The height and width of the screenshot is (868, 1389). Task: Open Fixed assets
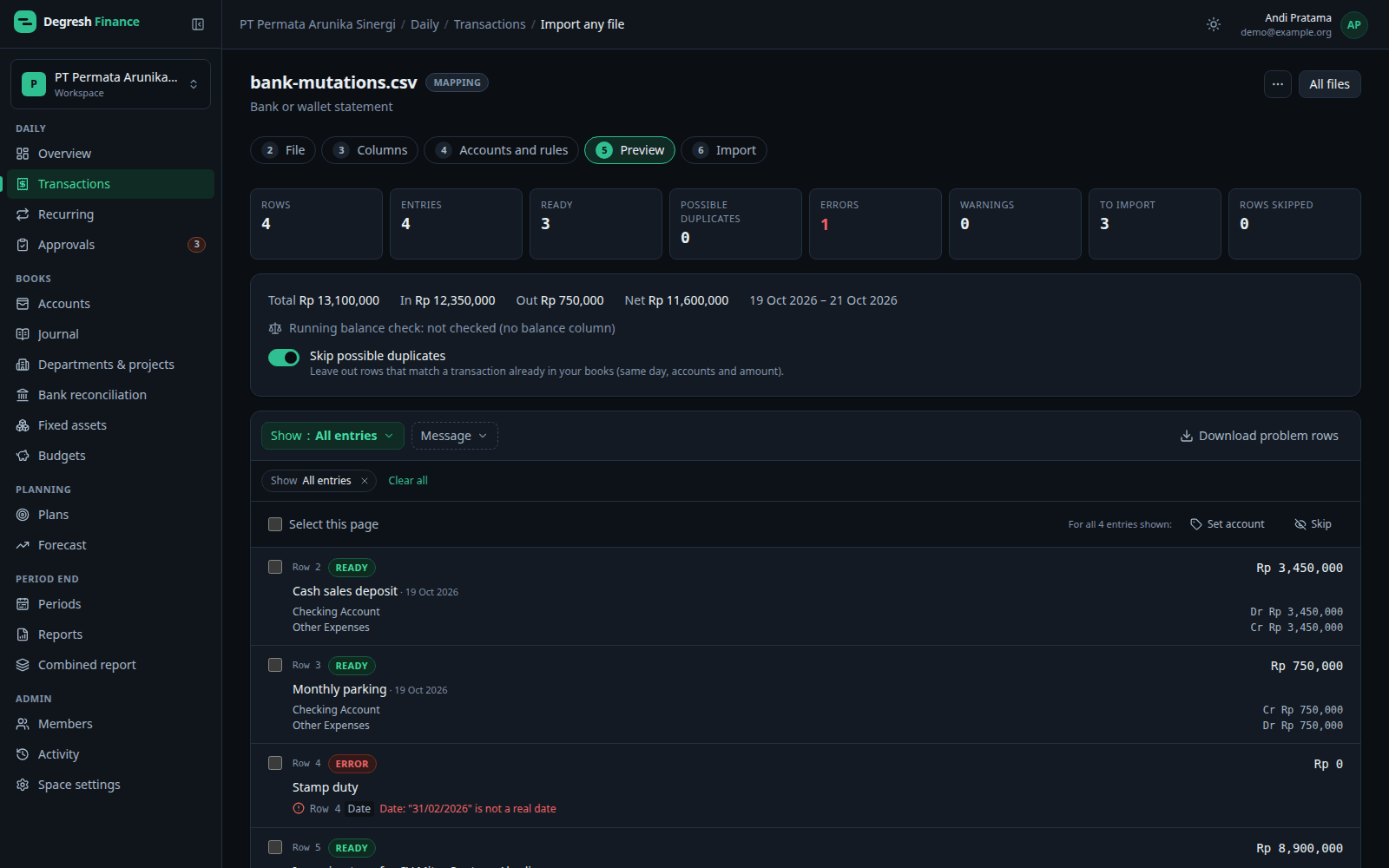click(x=110, y=425)
